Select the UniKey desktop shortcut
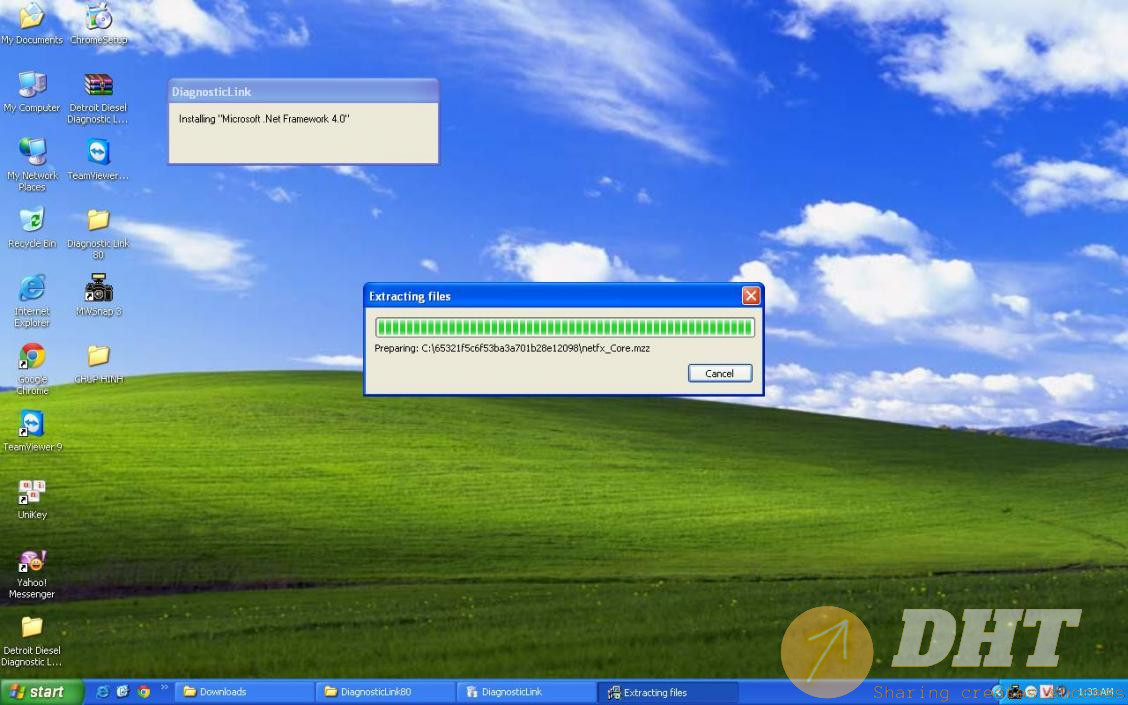This screenshot has height=705, width=1128. 32,493
